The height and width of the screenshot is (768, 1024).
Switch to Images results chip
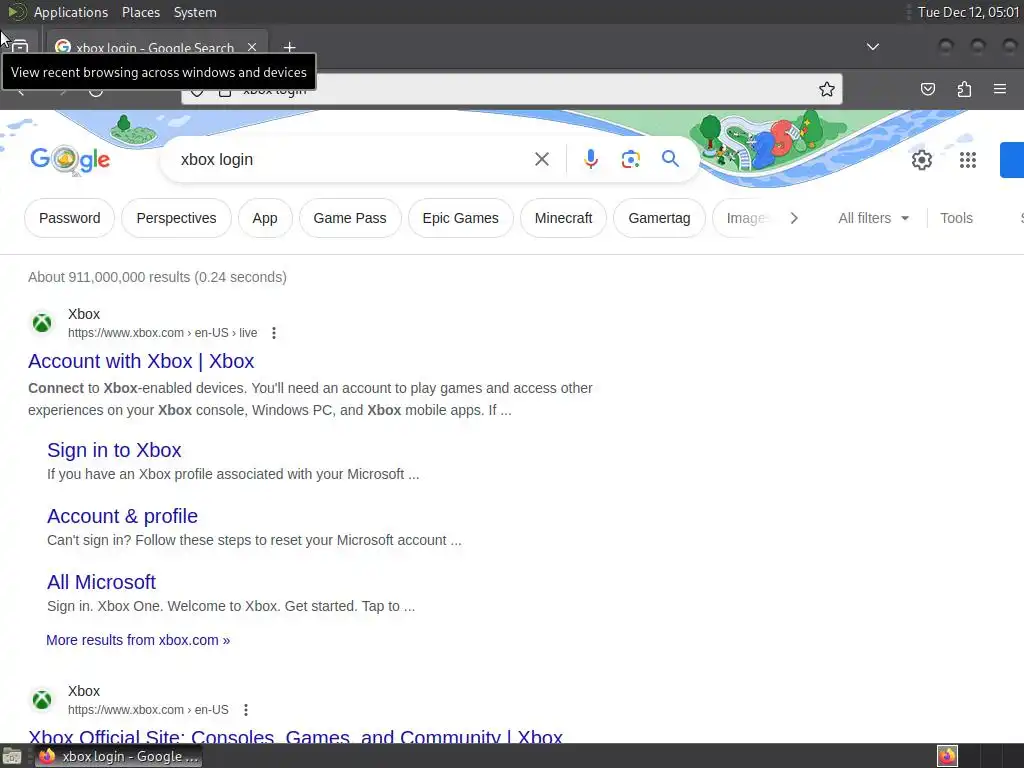[744, 218]
